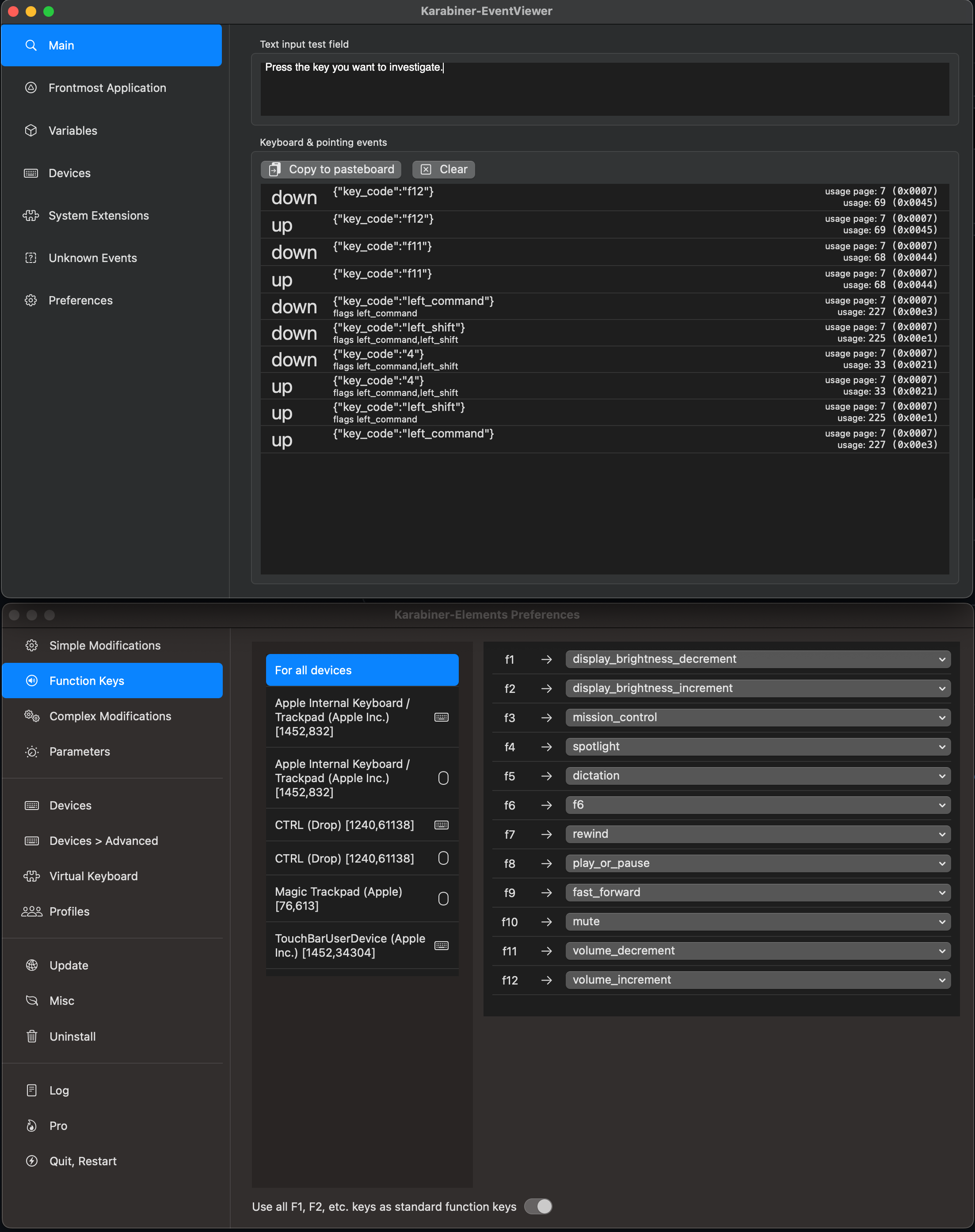Open Complex Modifications panel
Screen dimensions: 975x1232
point(110,715)
